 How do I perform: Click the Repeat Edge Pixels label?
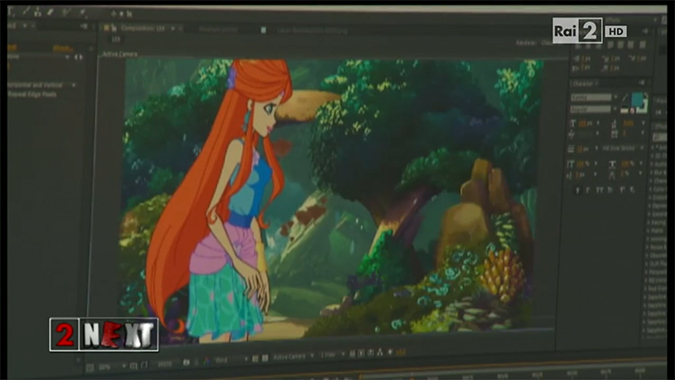(x=32, y=94)
